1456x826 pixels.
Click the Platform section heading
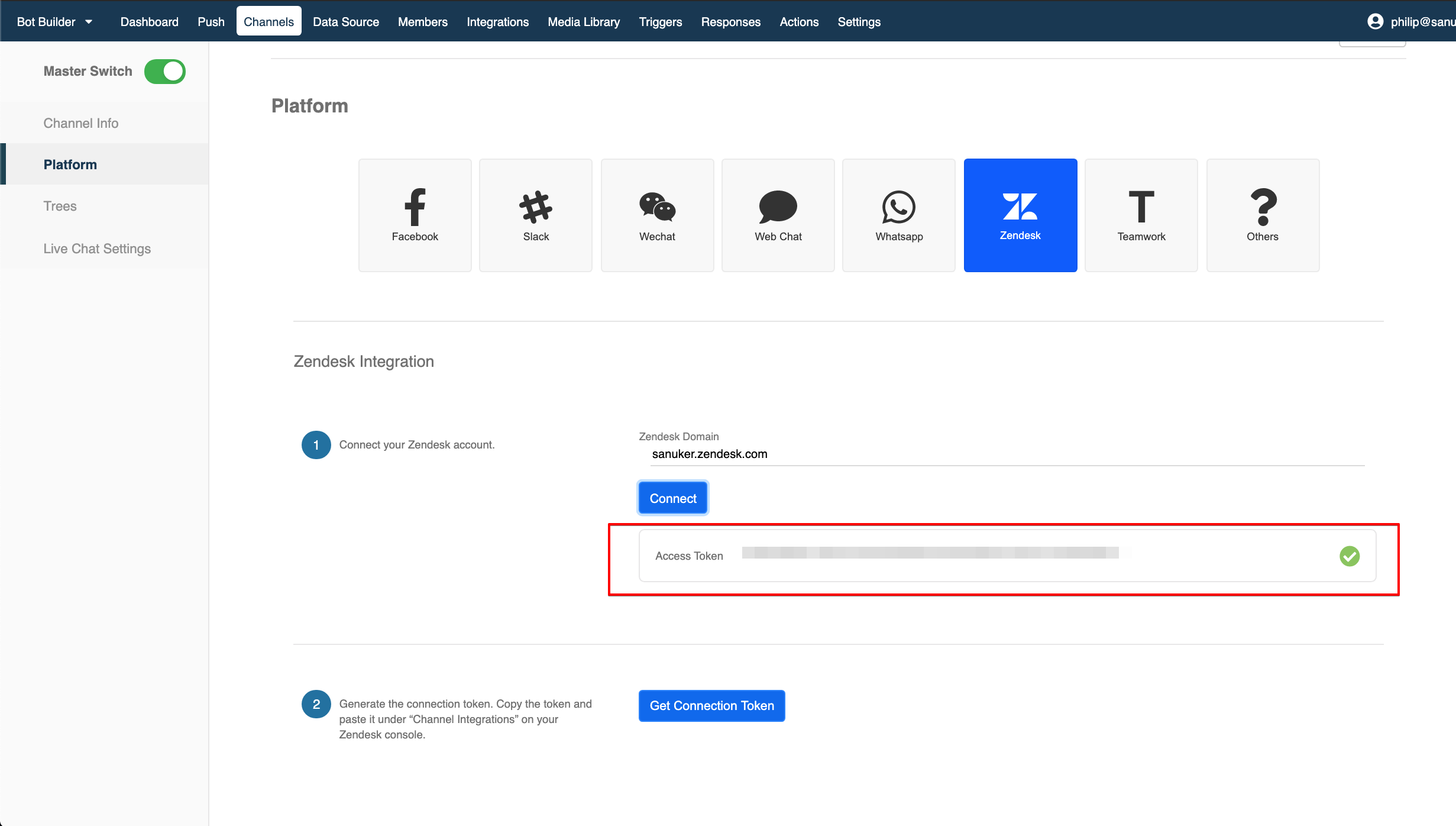pos(310,106)
